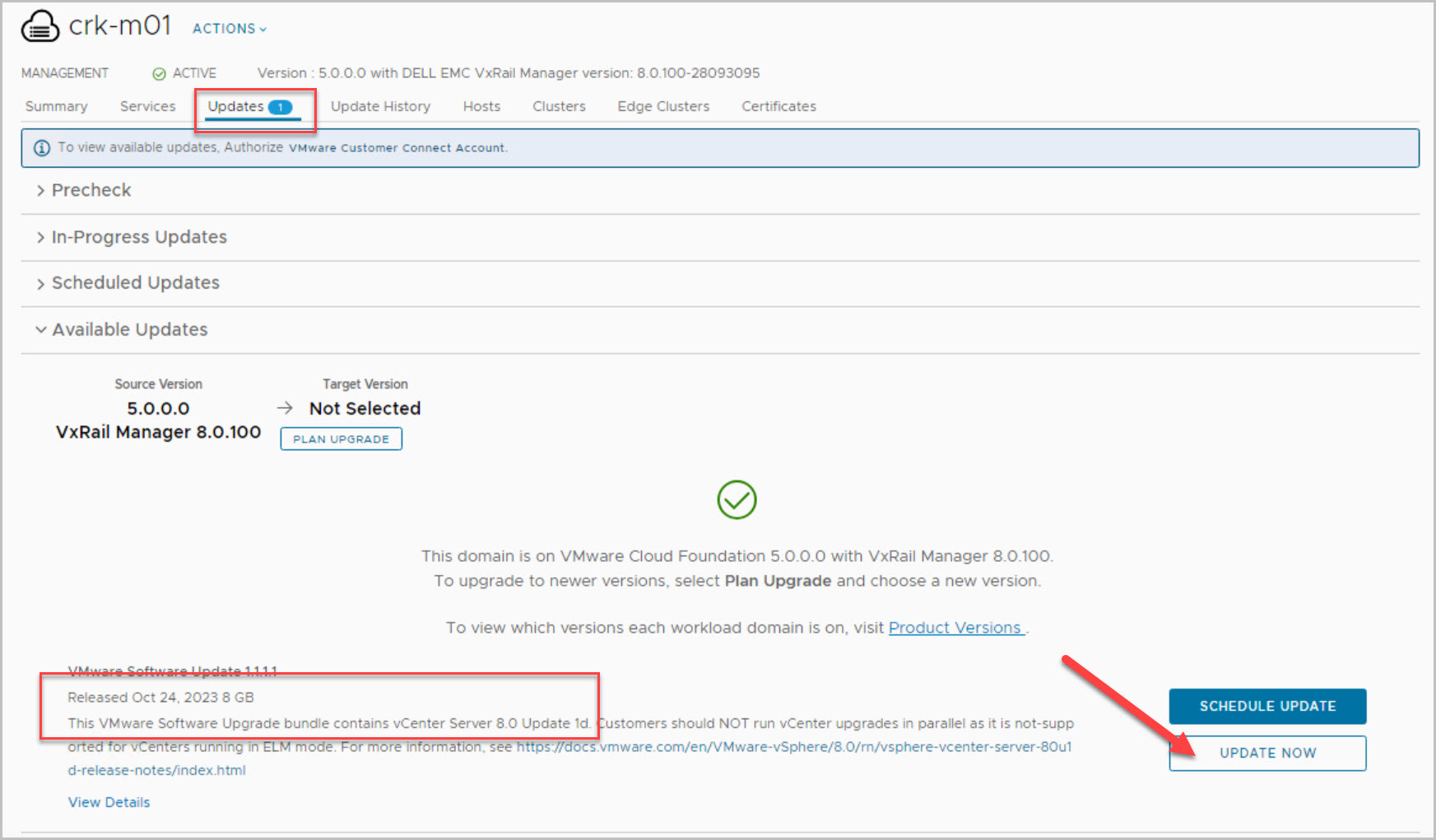Click the workload domain cloud icon
1436x840 pixels.
(x=40, y=26)
